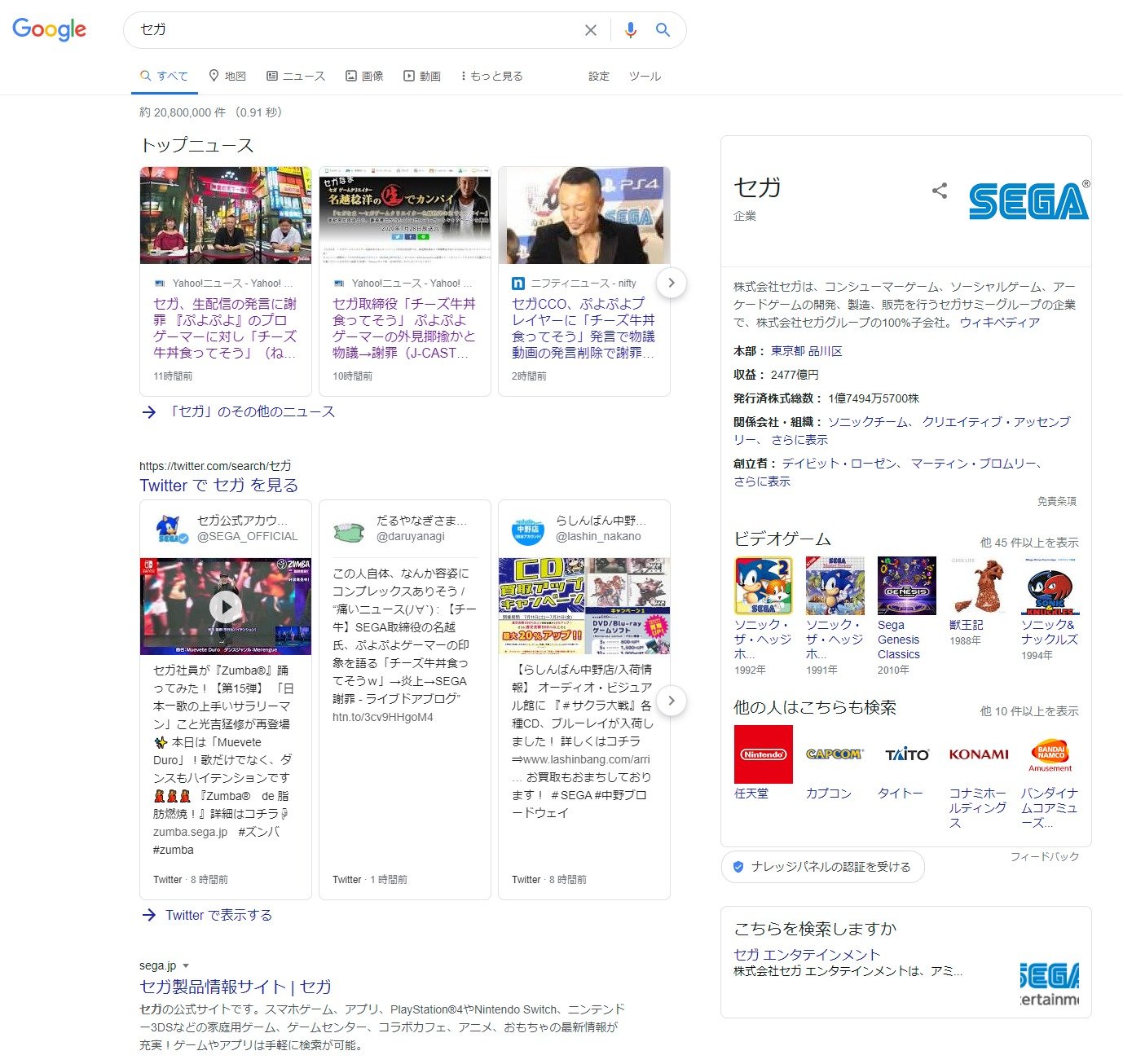Open the ツール options

(645, 76)
